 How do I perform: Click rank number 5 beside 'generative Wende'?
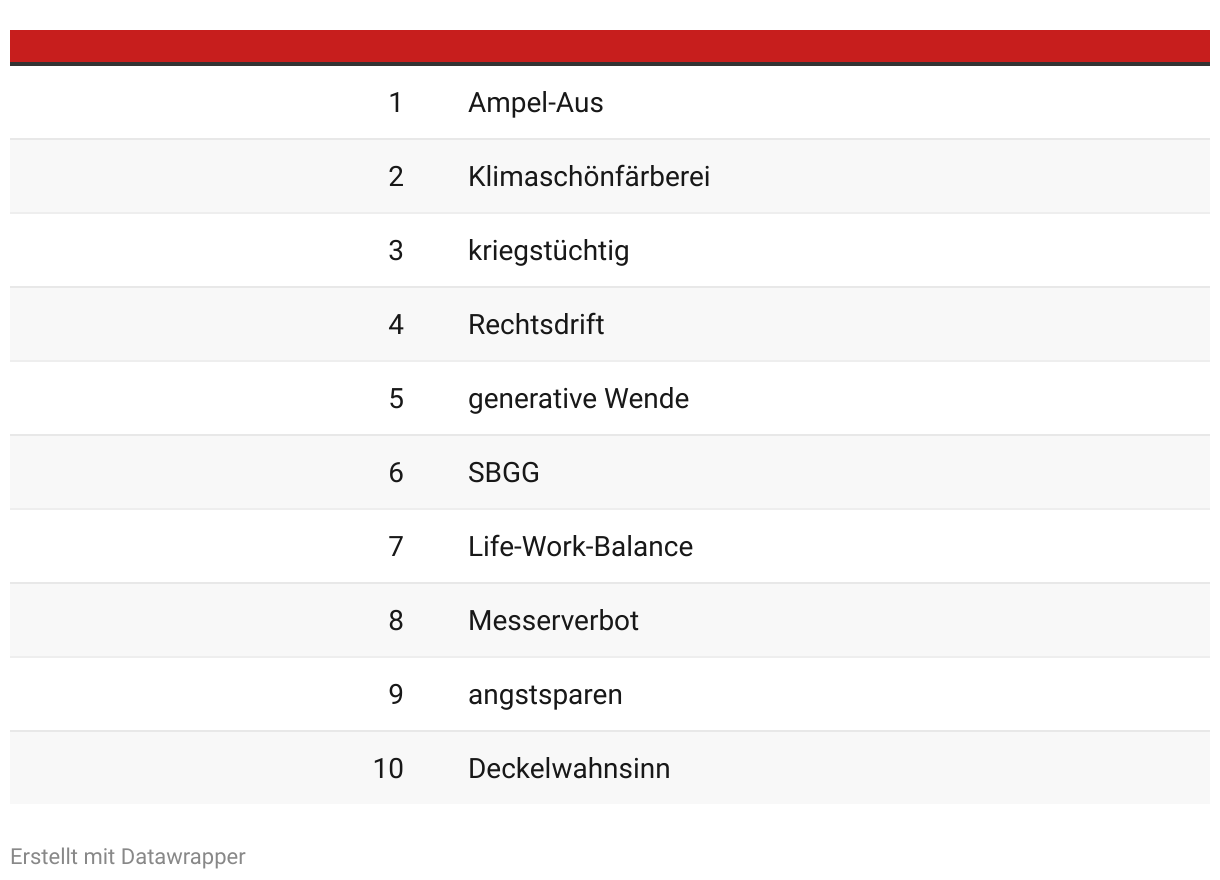tap(396, 399)
